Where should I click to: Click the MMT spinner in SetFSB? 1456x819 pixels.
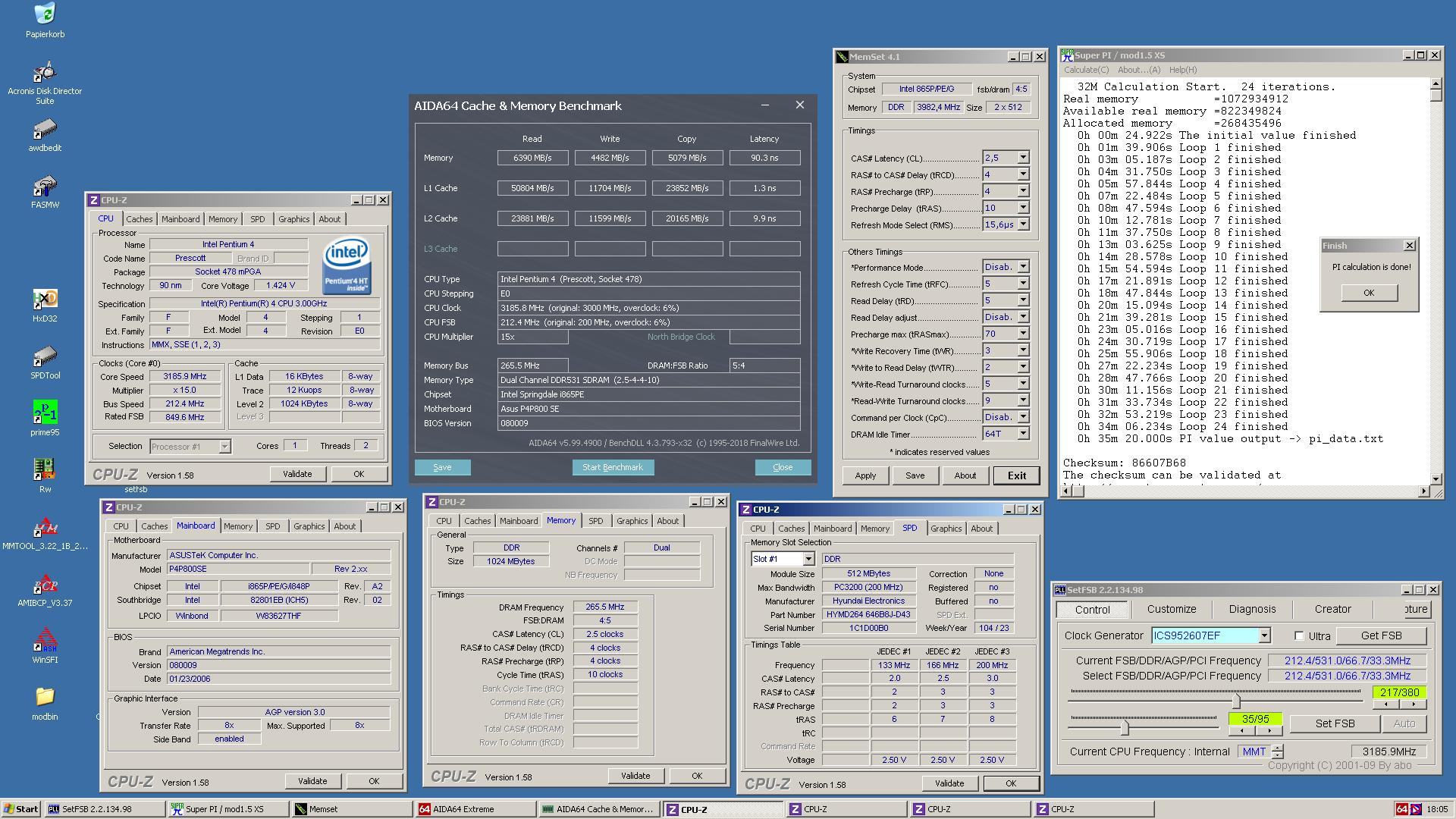point(1278,752)
